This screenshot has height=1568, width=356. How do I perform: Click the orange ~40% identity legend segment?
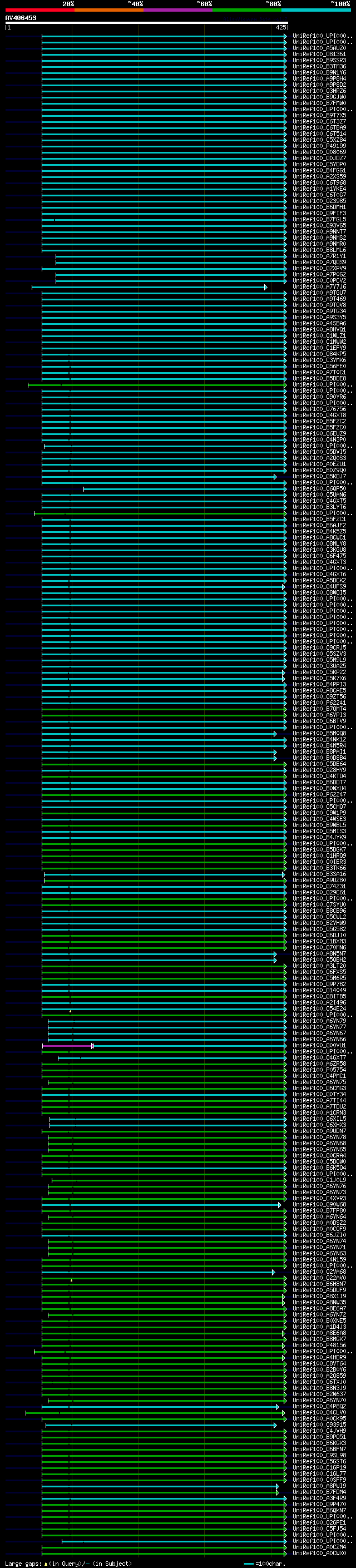coord(109,10)
